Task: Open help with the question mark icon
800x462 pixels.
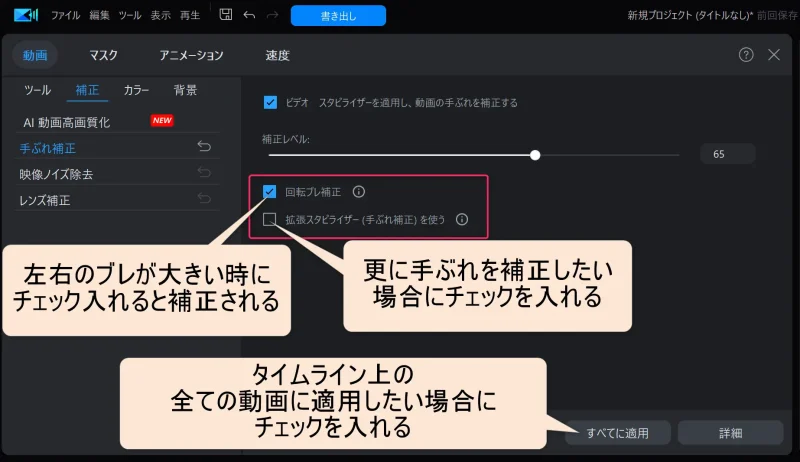Action: click(746, 55)
